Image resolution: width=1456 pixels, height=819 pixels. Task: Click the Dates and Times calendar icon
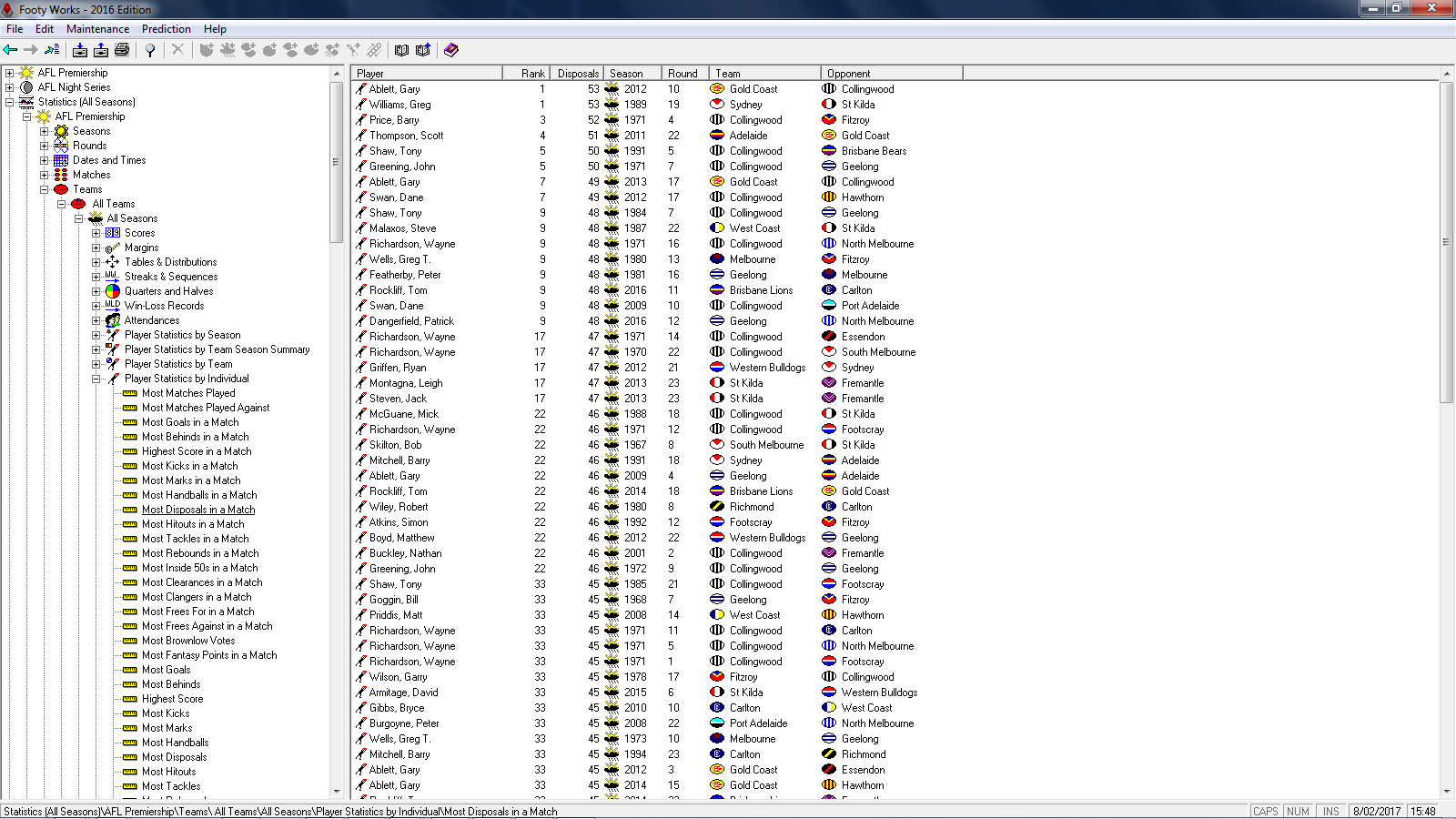point(61,160)
